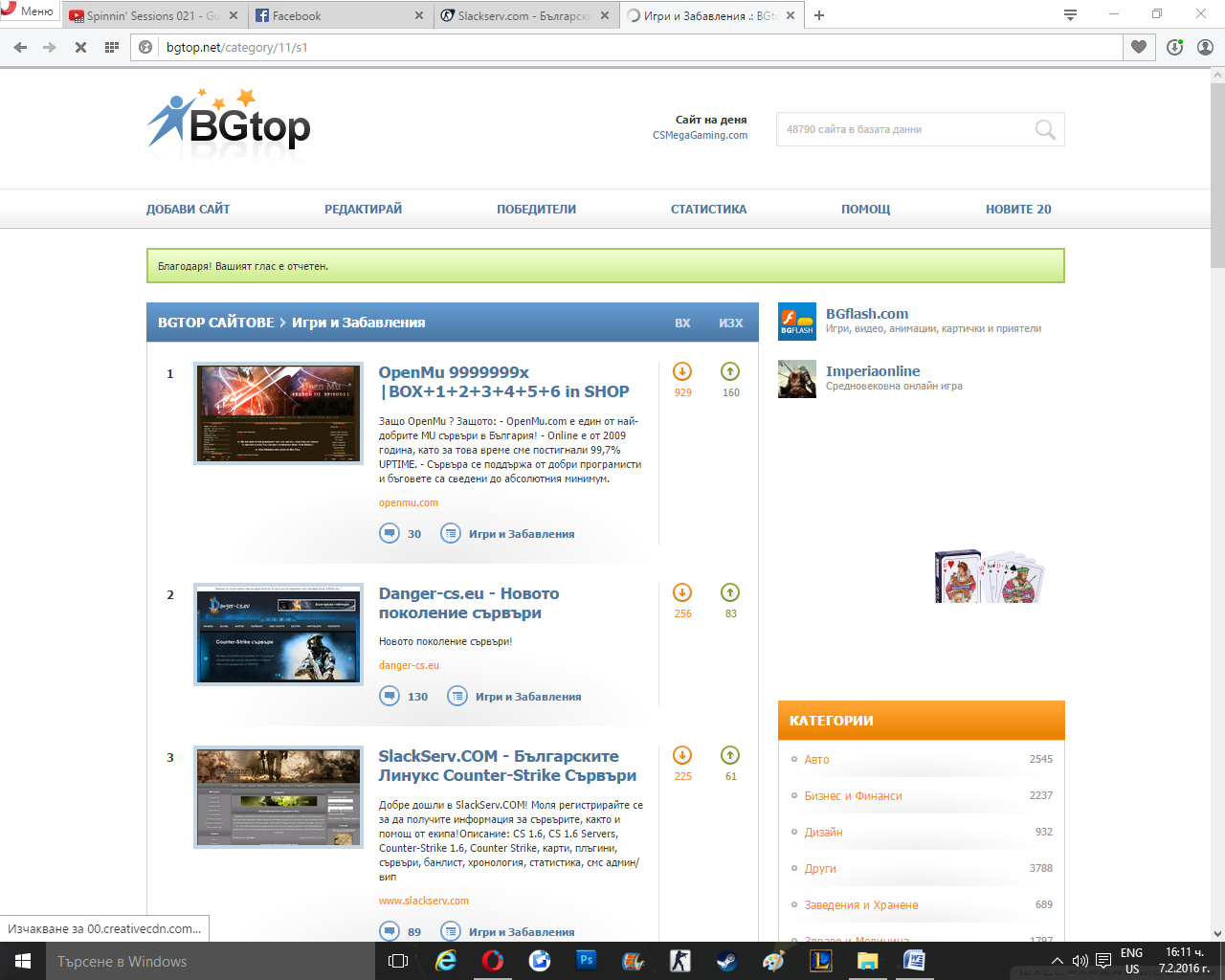Focus the site search field
This screenshot has height=980, width=1225.
pos(904,129)
